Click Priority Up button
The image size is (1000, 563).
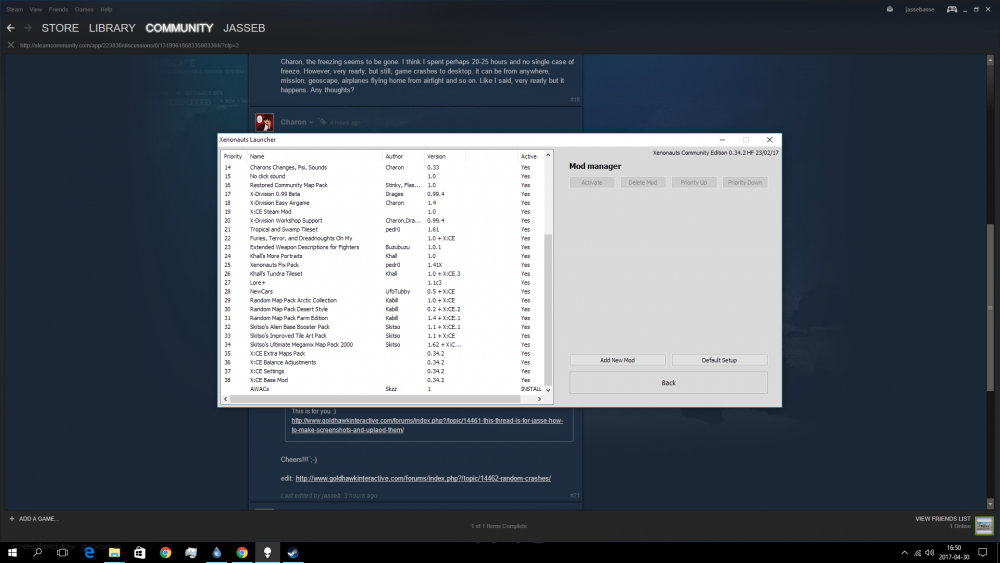point(694,182)
